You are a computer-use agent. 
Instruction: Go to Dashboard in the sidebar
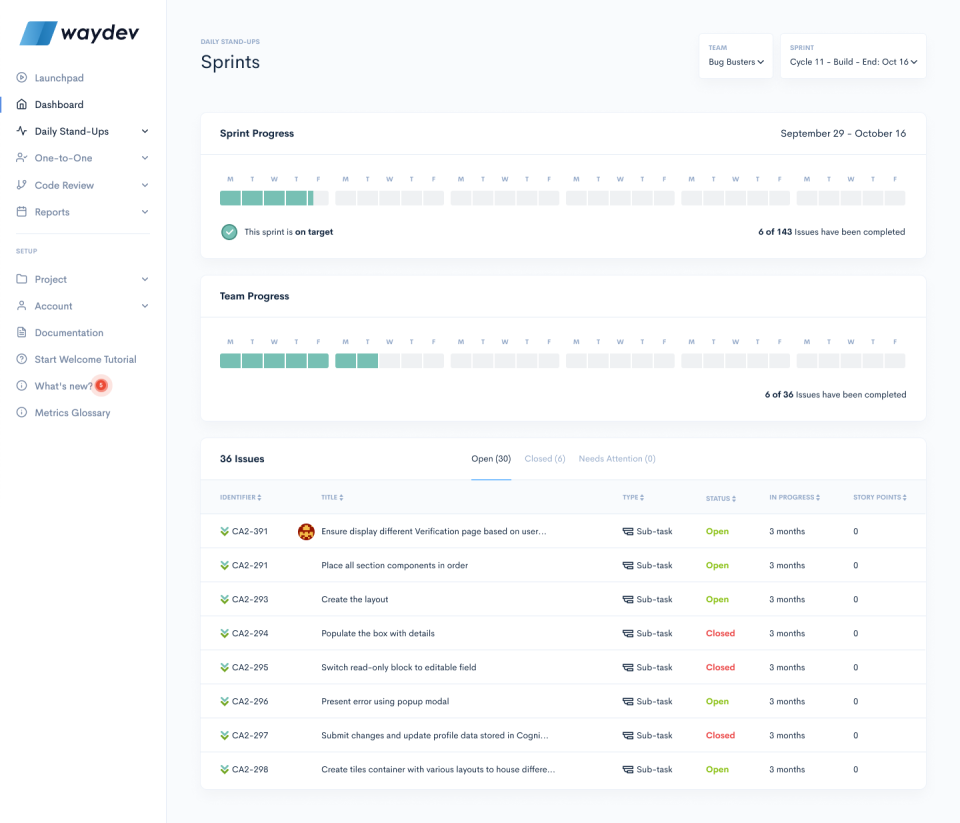tap(59, 105)
